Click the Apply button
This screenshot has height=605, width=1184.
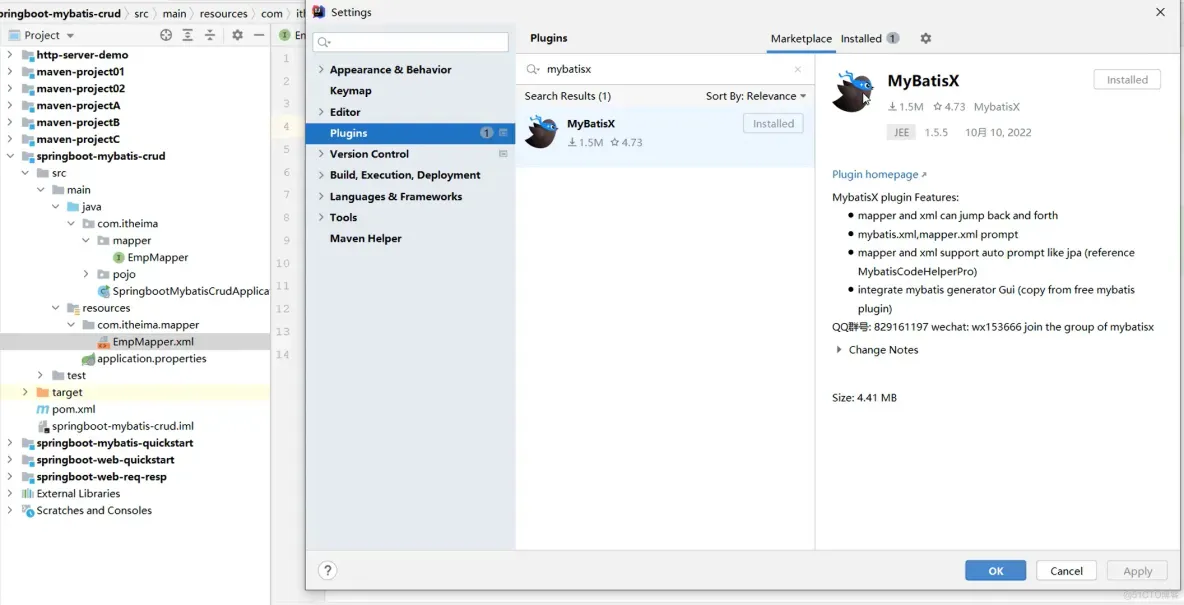tap(1137, 571)
